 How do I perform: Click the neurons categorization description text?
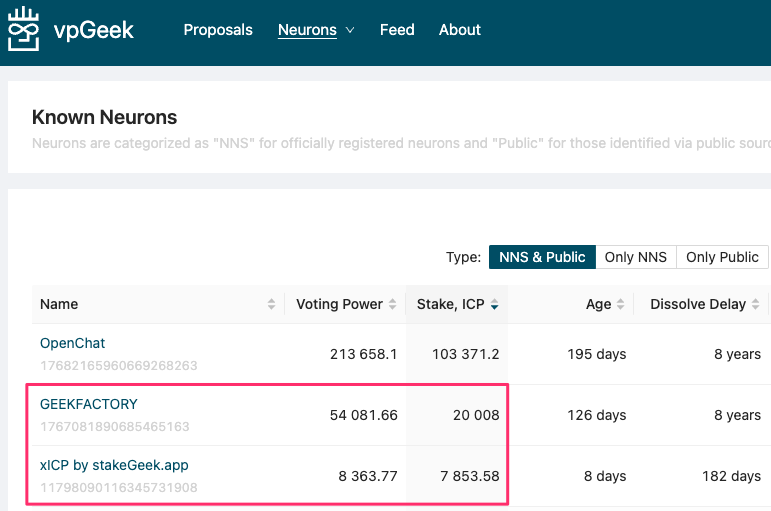pos(401,143)
